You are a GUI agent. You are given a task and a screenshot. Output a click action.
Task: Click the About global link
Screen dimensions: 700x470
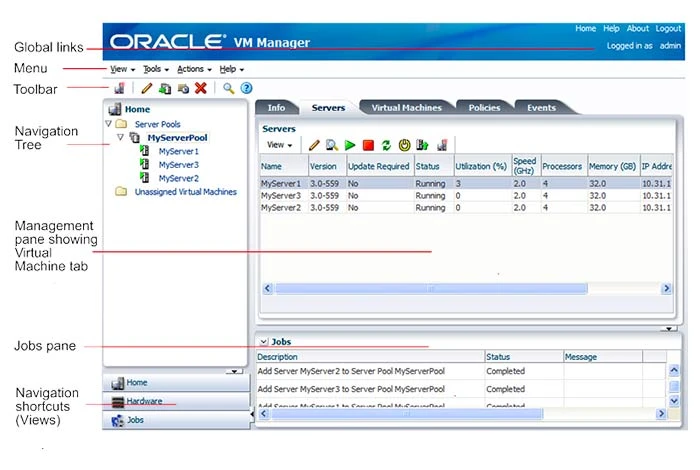tap(638, 29)
